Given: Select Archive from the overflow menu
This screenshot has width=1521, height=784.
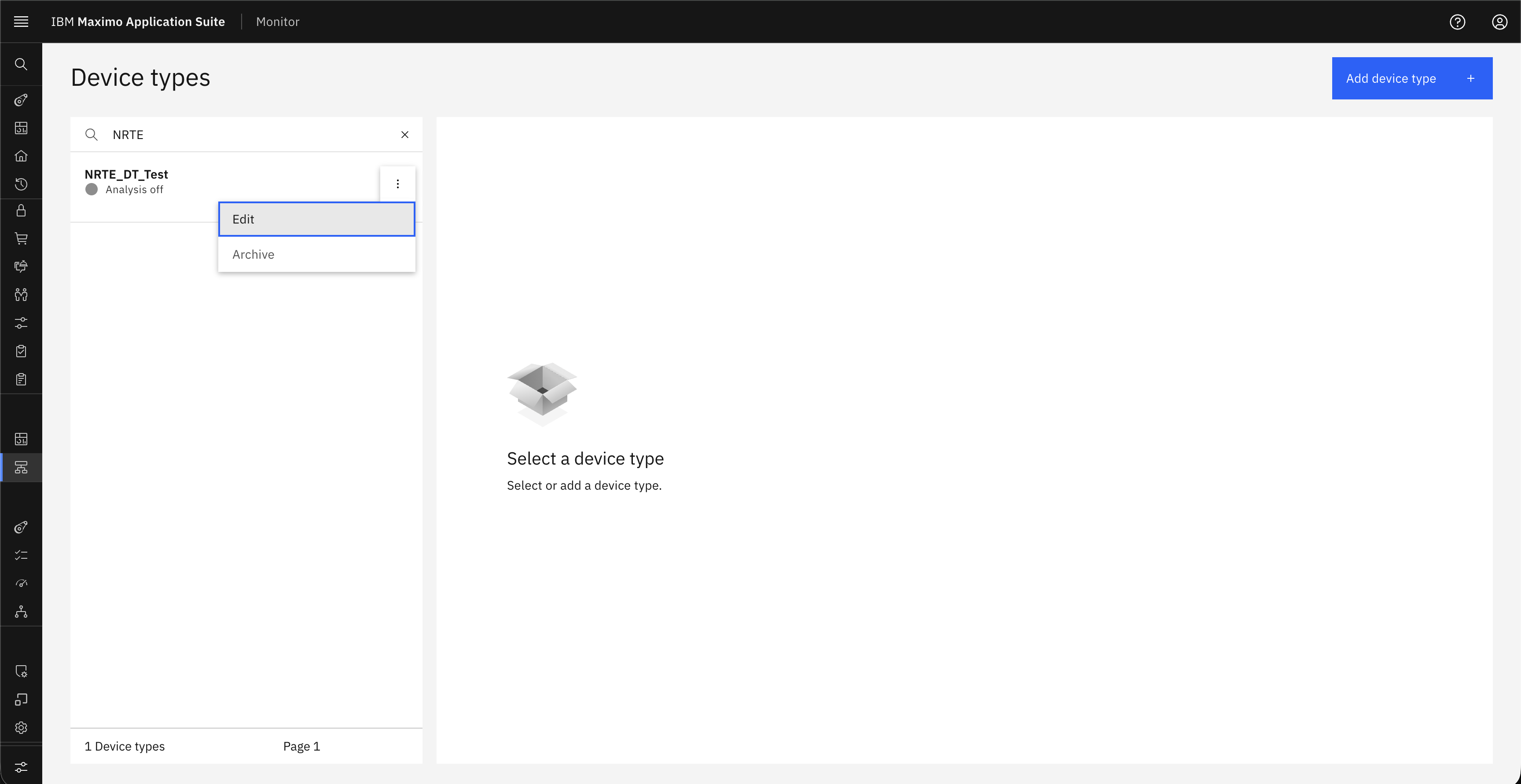Looking at the screenshot, I should pyautogui.click(x=316, y=254).
